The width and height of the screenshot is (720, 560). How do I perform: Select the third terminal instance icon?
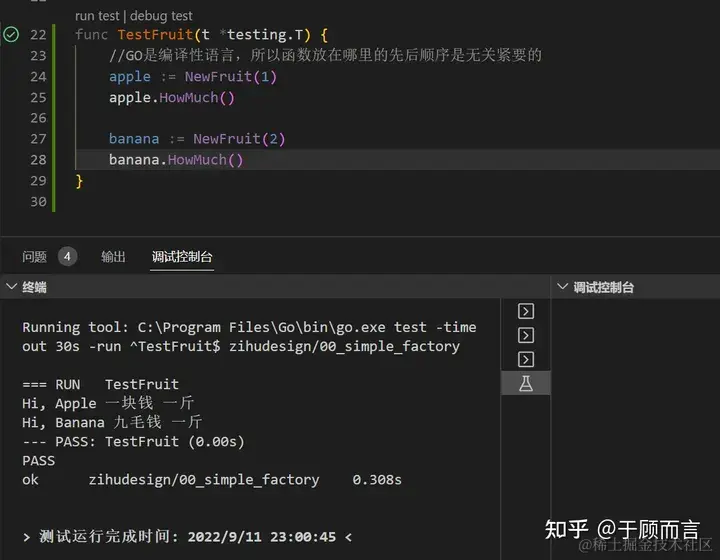526,359
